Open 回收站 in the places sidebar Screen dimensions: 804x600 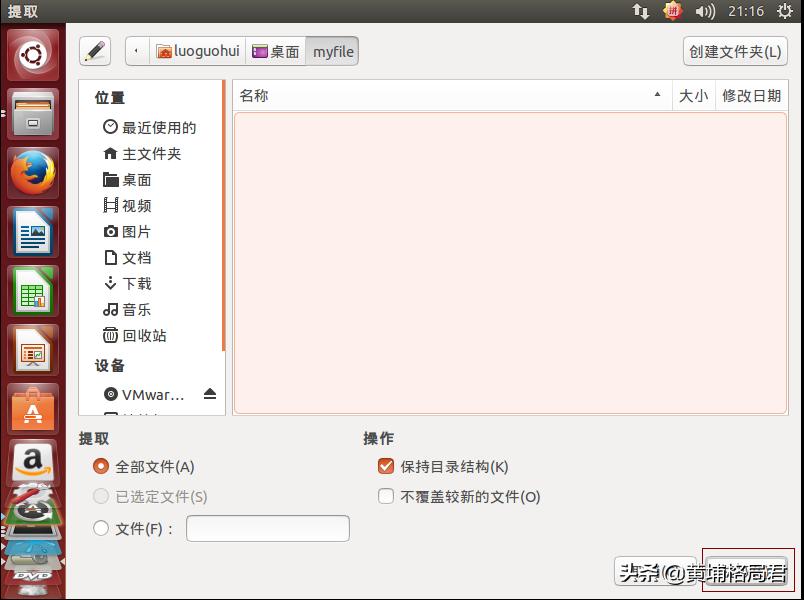pos(134,336)
